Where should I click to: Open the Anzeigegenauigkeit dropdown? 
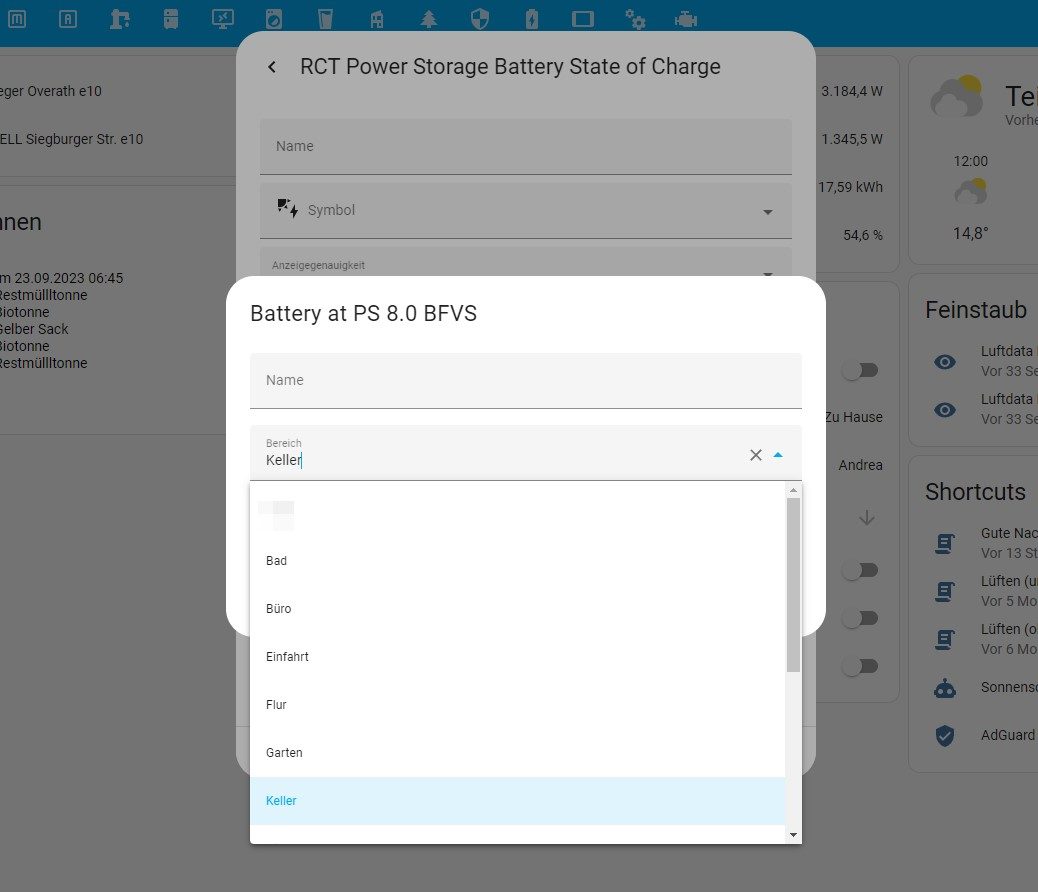767,273
